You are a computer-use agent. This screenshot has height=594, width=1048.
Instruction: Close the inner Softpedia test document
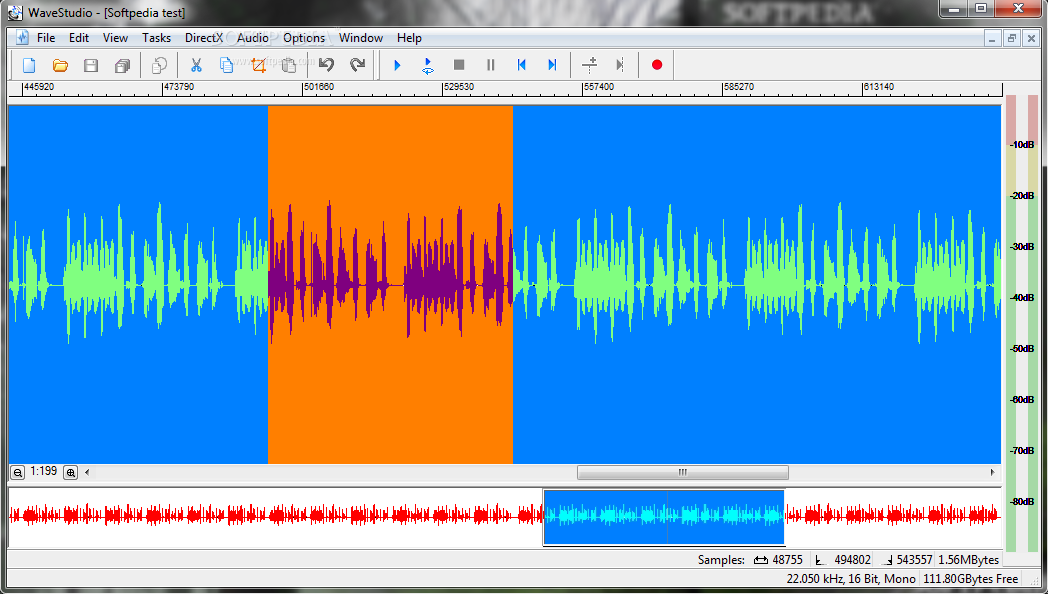point(1031,39)
